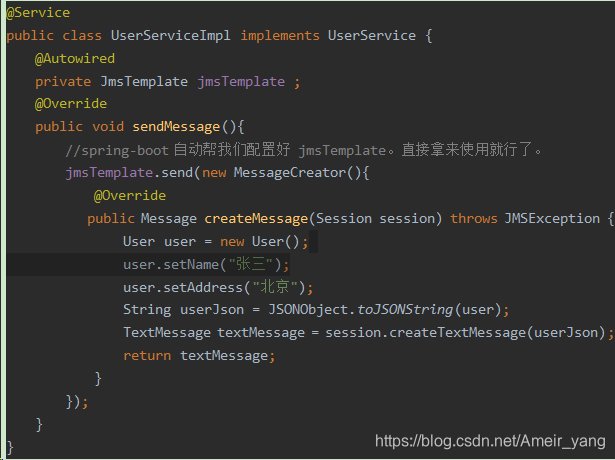The width and height of the screenshot is (615, 460).
Task: Click the MessageCreator constructor name
Action: 290,173
